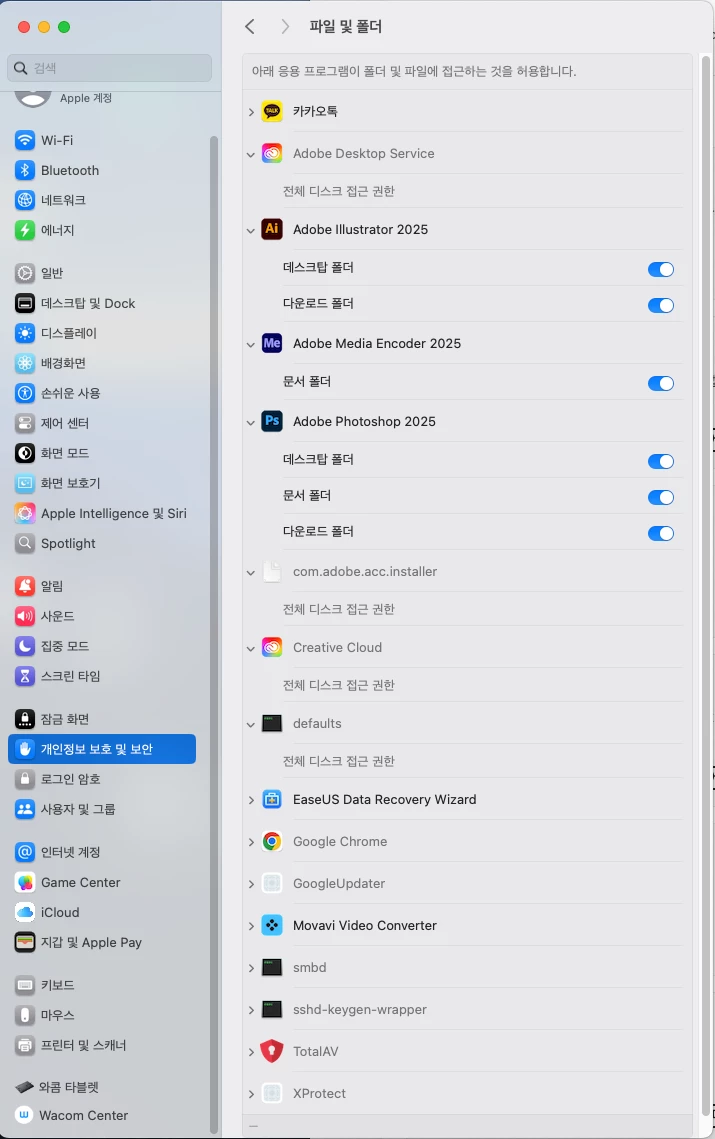Go back with the left arrow button

pyautogui.click(x=250, y=27)
